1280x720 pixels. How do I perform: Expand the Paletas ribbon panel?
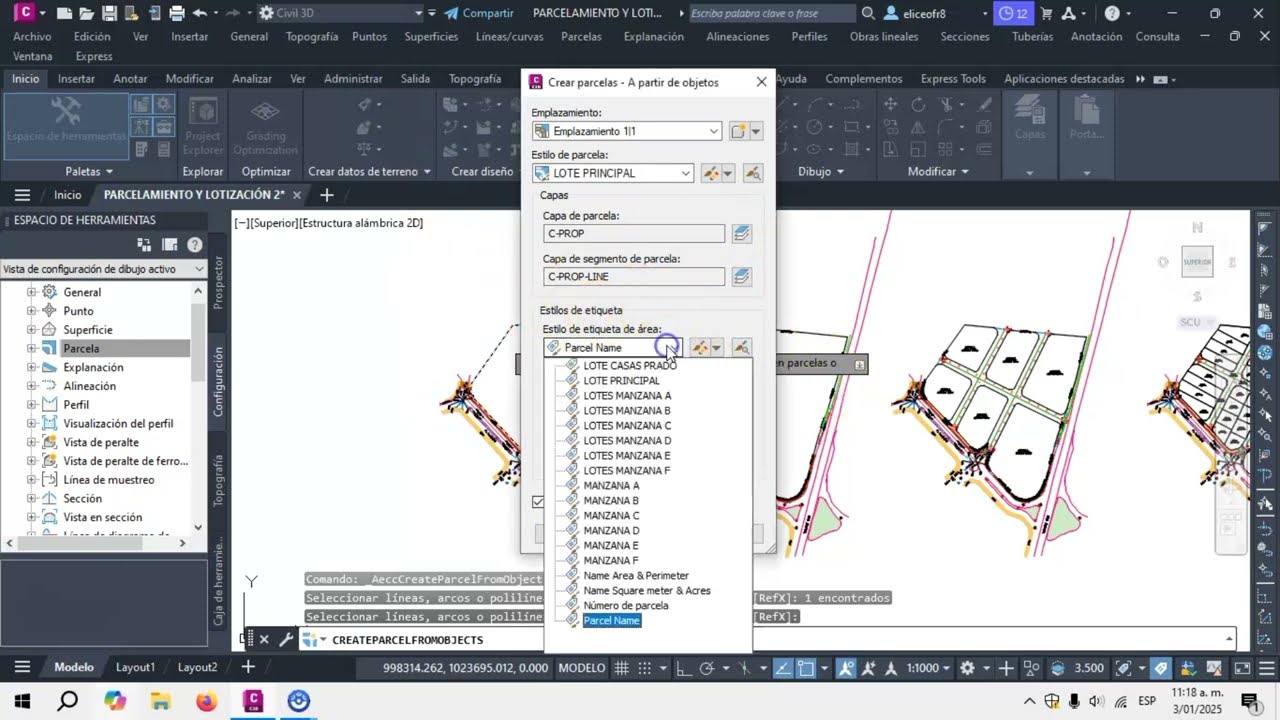pyautogui.click(x=89, y=172)
